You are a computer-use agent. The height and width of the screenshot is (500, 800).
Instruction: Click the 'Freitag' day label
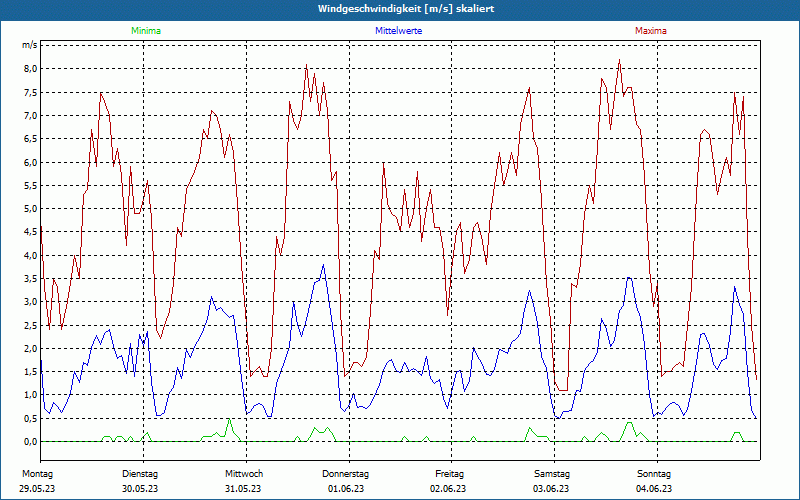[x=449, y=474]
